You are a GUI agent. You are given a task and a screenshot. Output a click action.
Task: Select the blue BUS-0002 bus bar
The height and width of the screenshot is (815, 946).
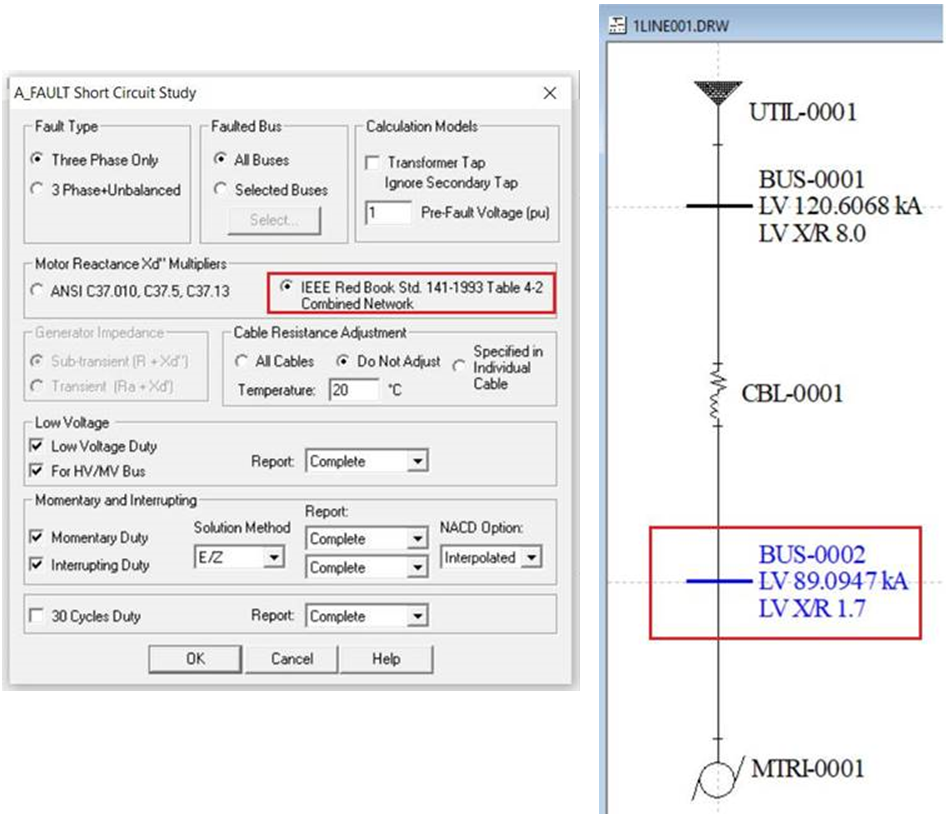(x=716, y=581)
